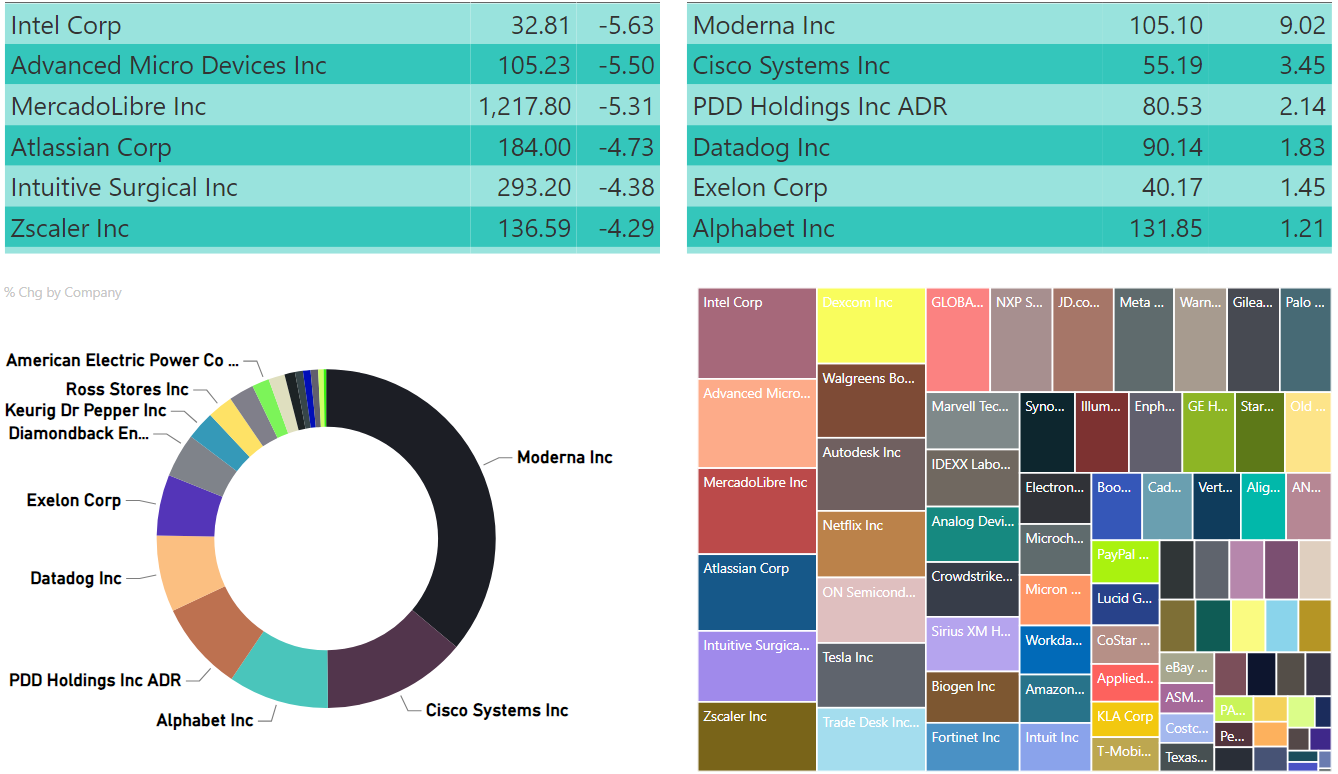Click Ross Stores Inc donut label

point(127,389)
